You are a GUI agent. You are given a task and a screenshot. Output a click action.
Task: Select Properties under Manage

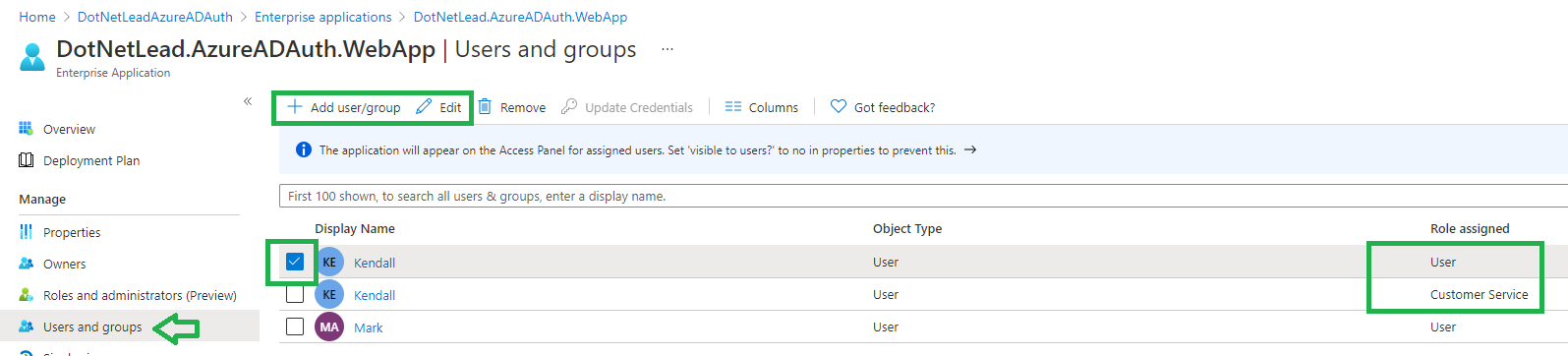[72, 232]
